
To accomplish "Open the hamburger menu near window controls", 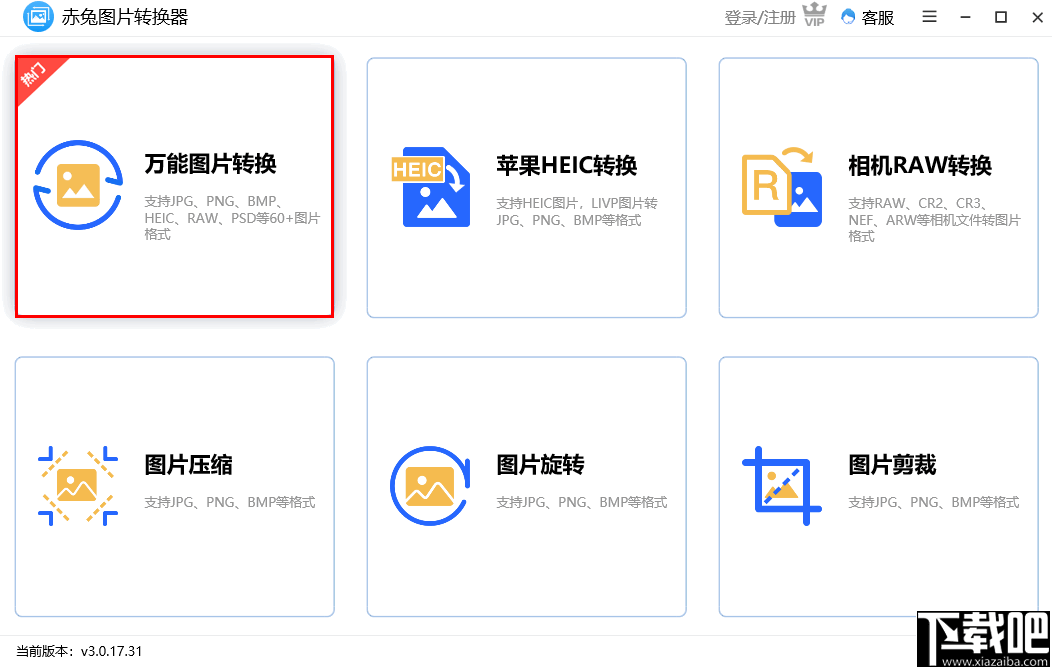I will tap(929, 17).
